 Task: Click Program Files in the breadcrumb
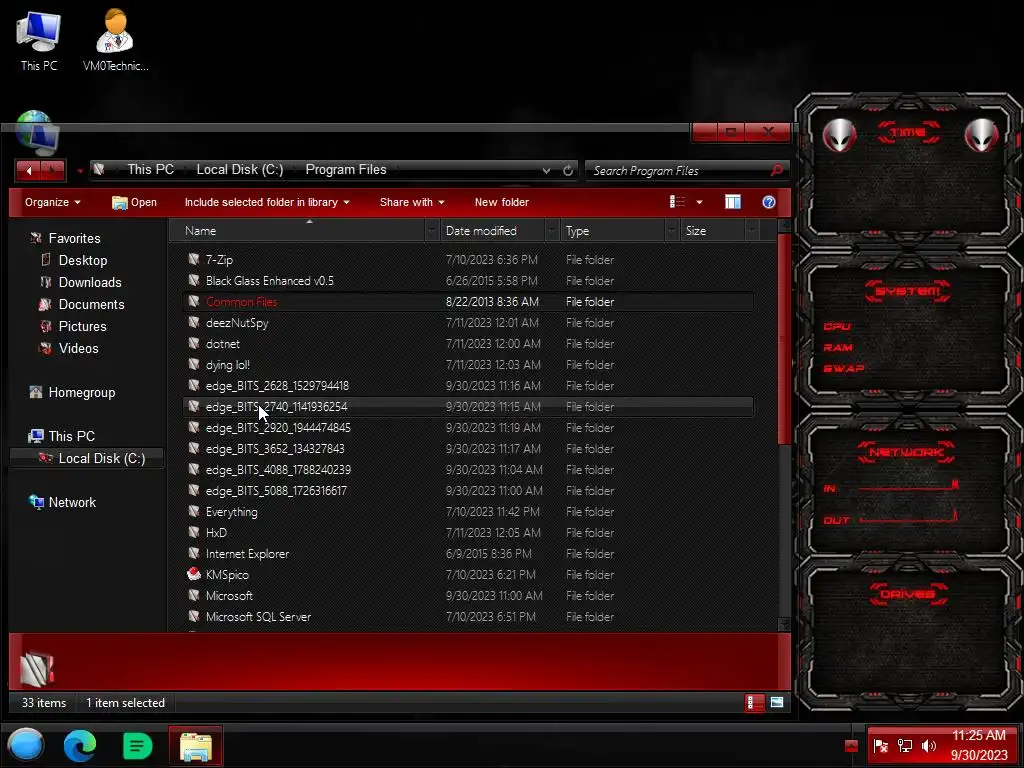point(345,170)
